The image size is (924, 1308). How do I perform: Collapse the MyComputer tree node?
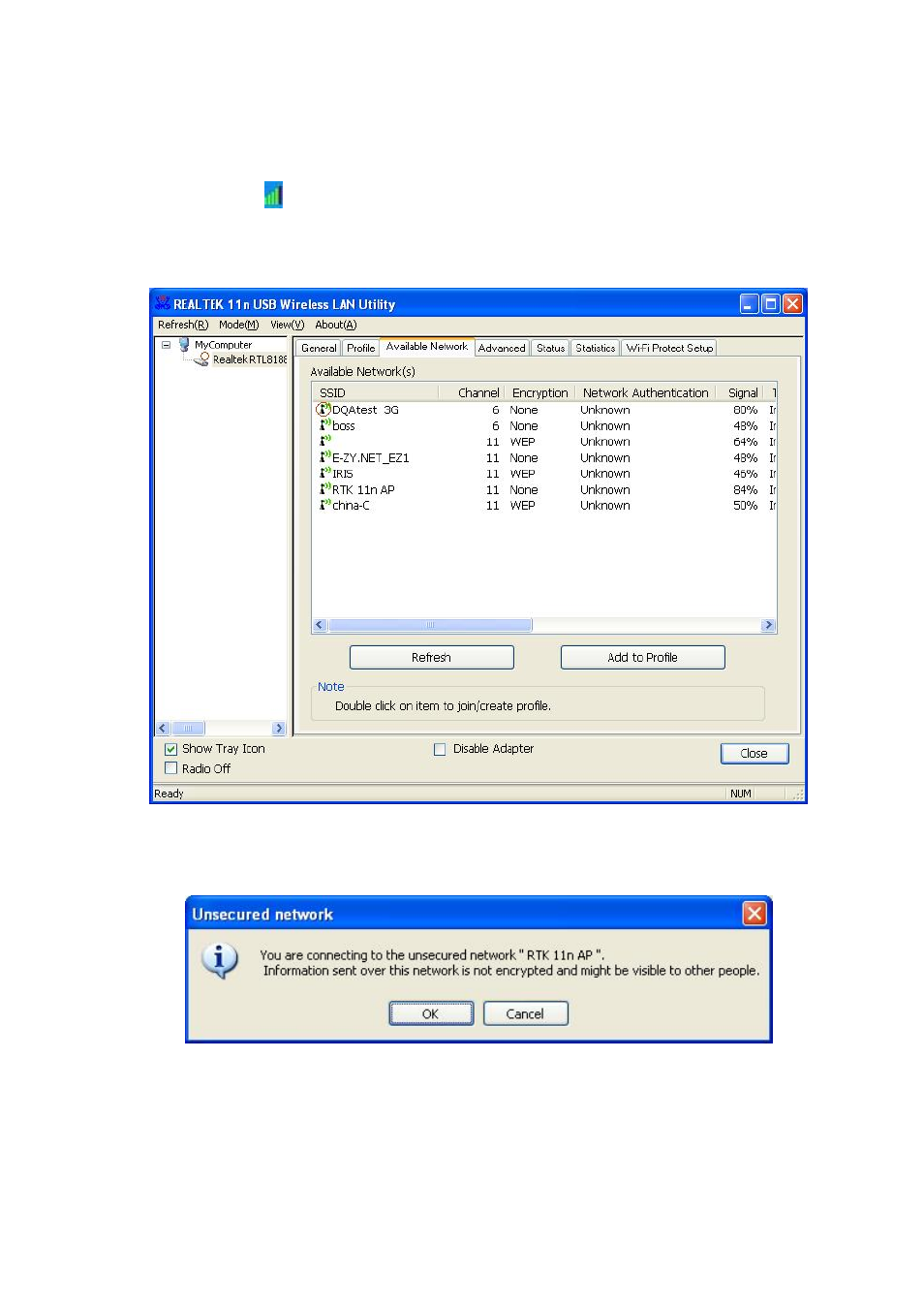[166, 344]
